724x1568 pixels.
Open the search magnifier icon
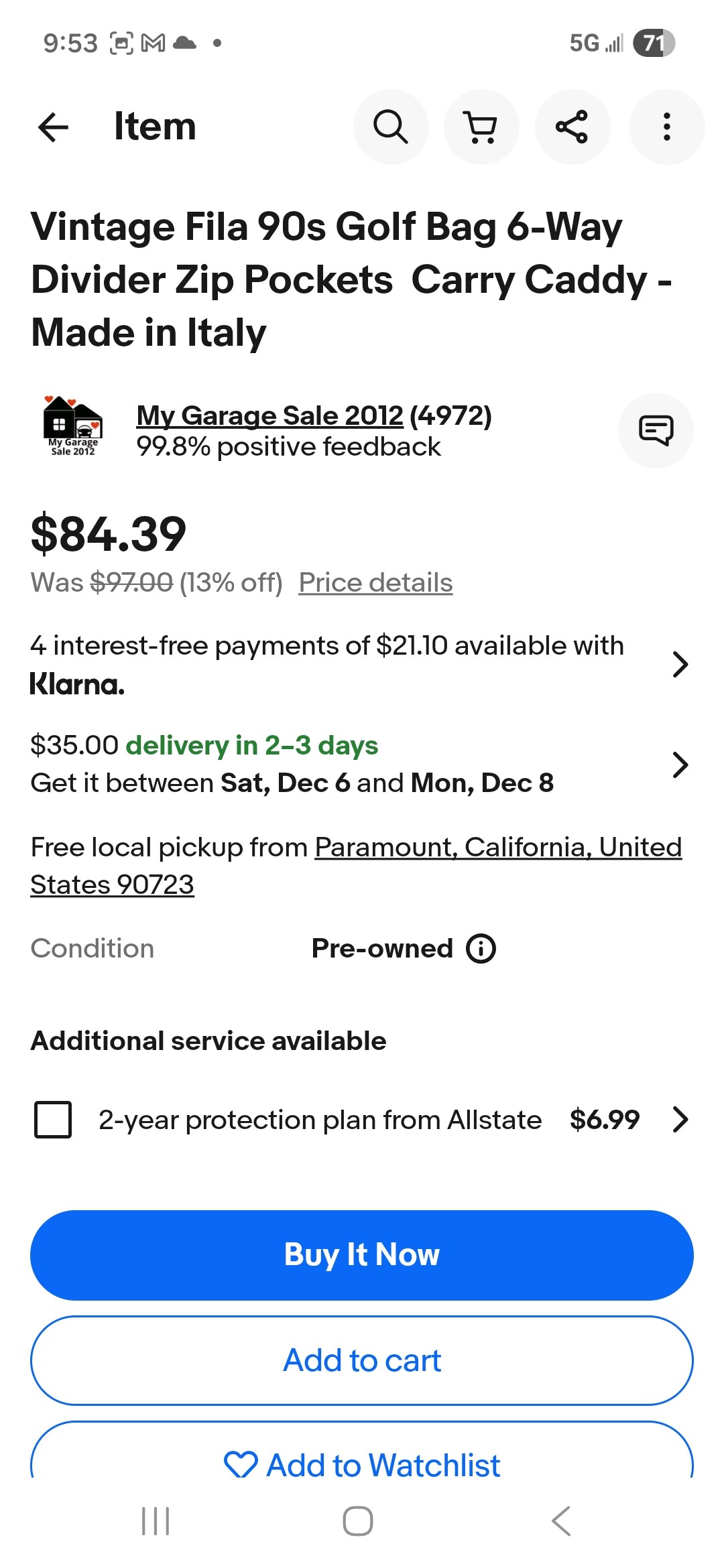[x=391, y=127]
